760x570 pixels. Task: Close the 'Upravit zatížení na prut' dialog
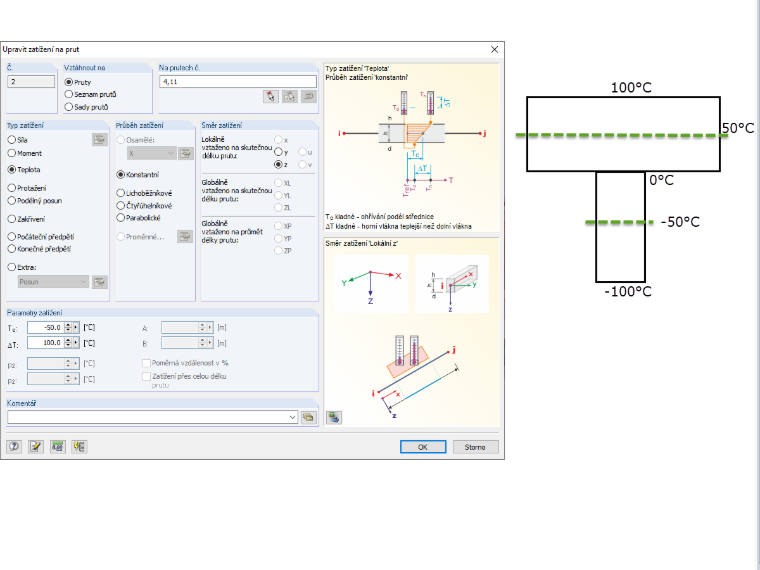point(494,49)
